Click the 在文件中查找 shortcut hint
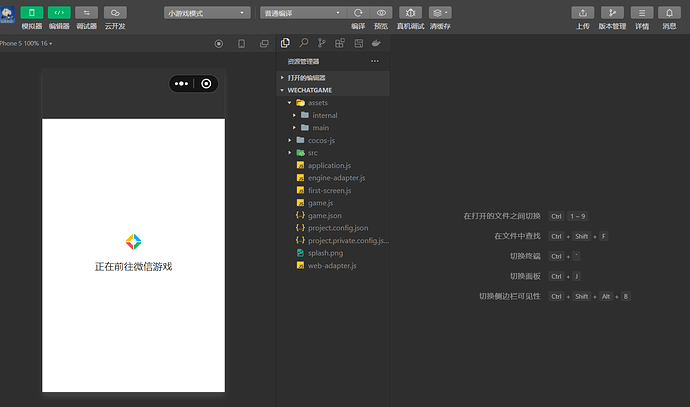Screen dimensions: 690x407 (x=517, y=236)
